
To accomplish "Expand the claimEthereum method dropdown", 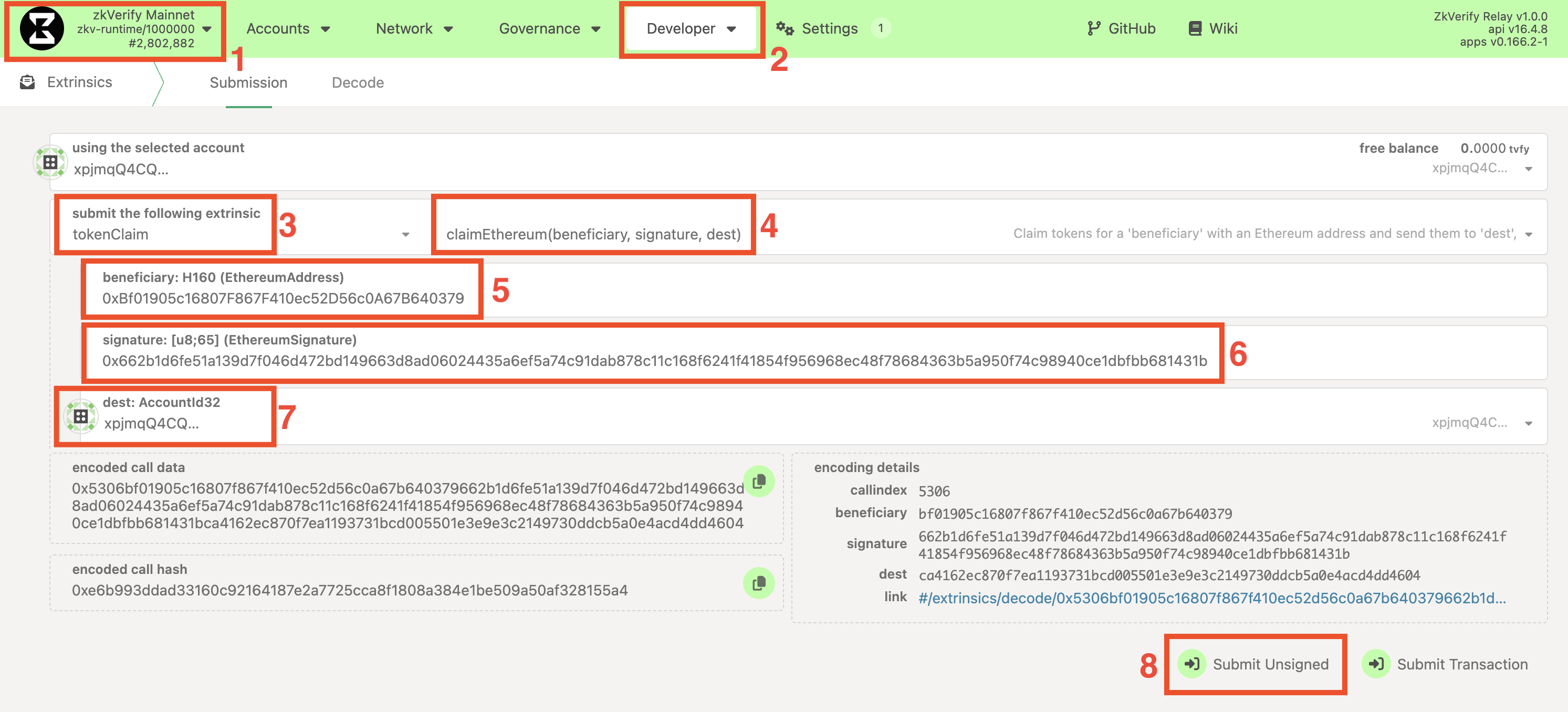I will 1529,235.
